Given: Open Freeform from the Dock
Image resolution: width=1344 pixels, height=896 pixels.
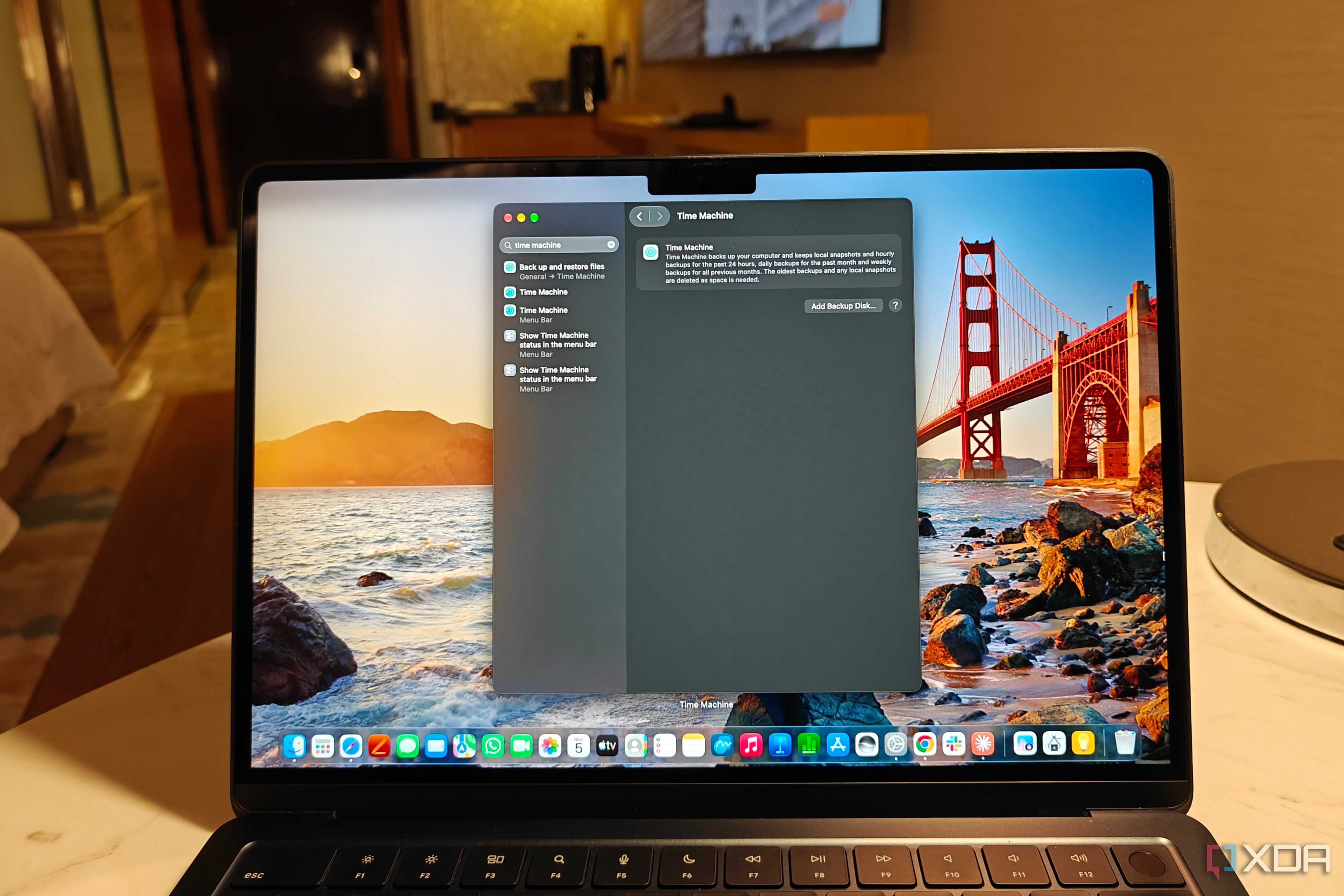Looking at the screenshot, I should [x=722, y=745].
